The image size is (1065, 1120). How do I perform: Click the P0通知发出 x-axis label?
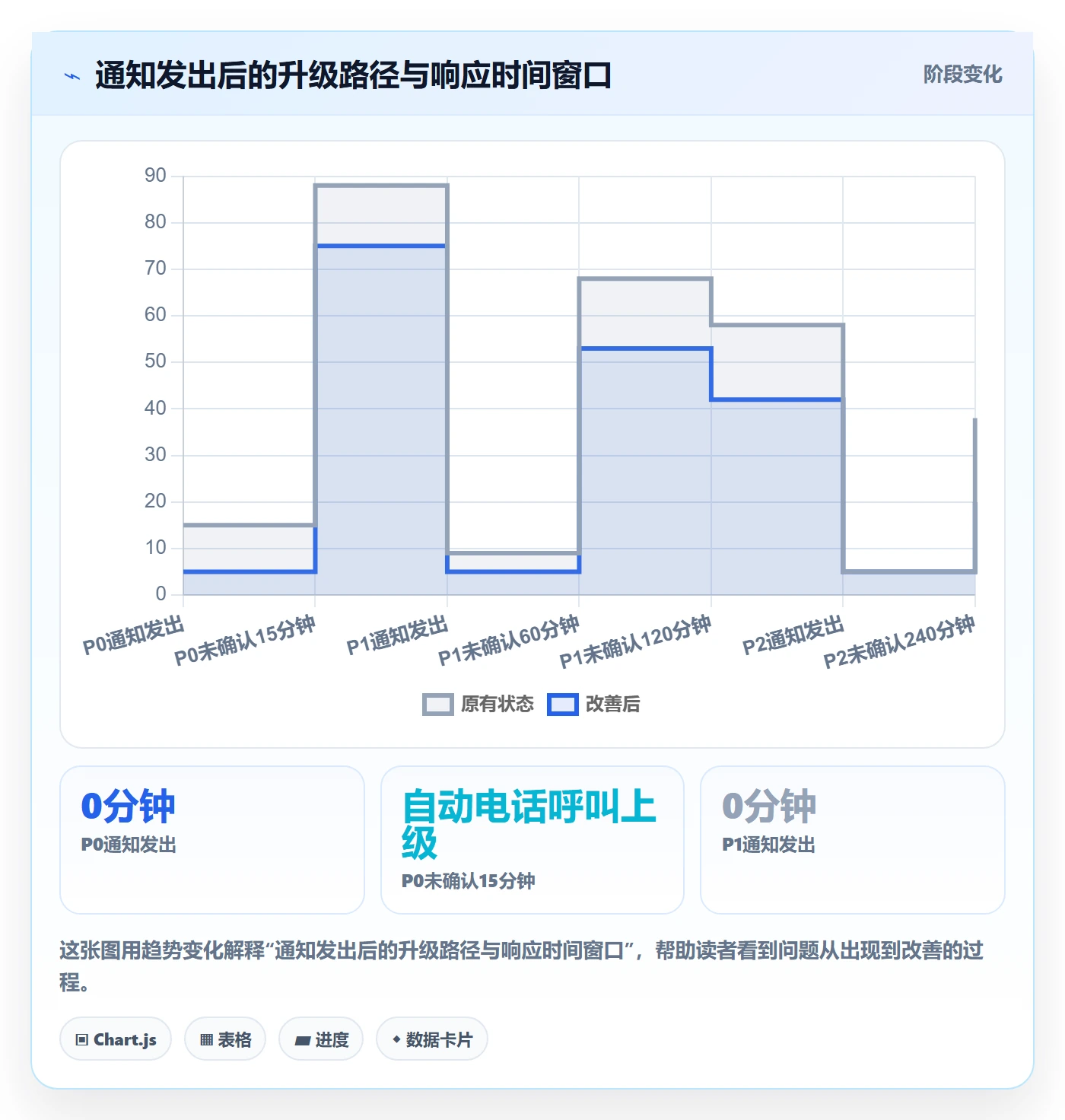tap(134, 635)
